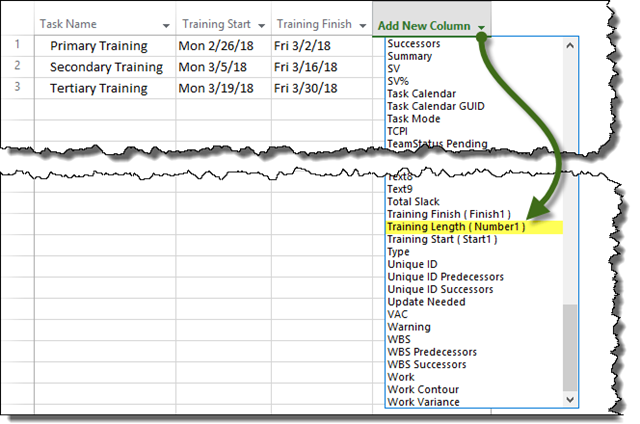Select the Primary Training task cell
The image size is (640, 424).
click(x=98, y=46)
